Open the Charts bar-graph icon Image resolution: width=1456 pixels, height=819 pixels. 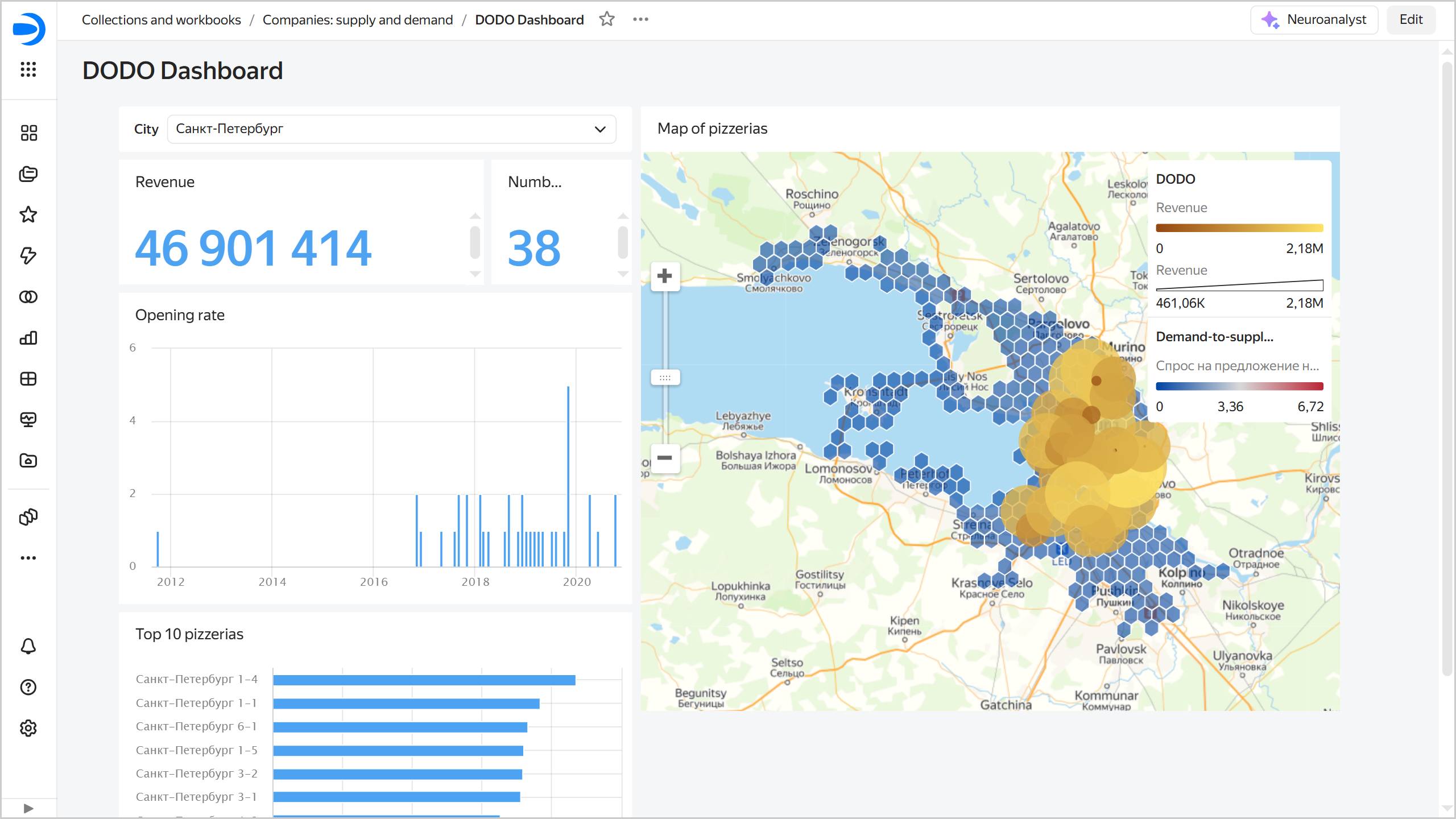click(x=28, y=337)
